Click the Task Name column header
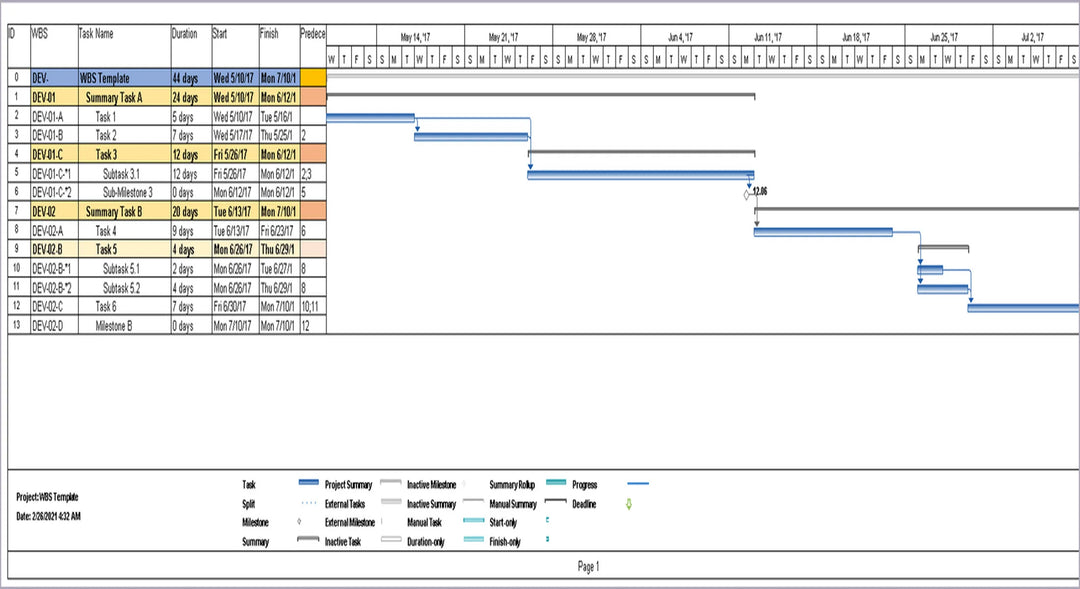The image size is (1080, 589). 123,46
